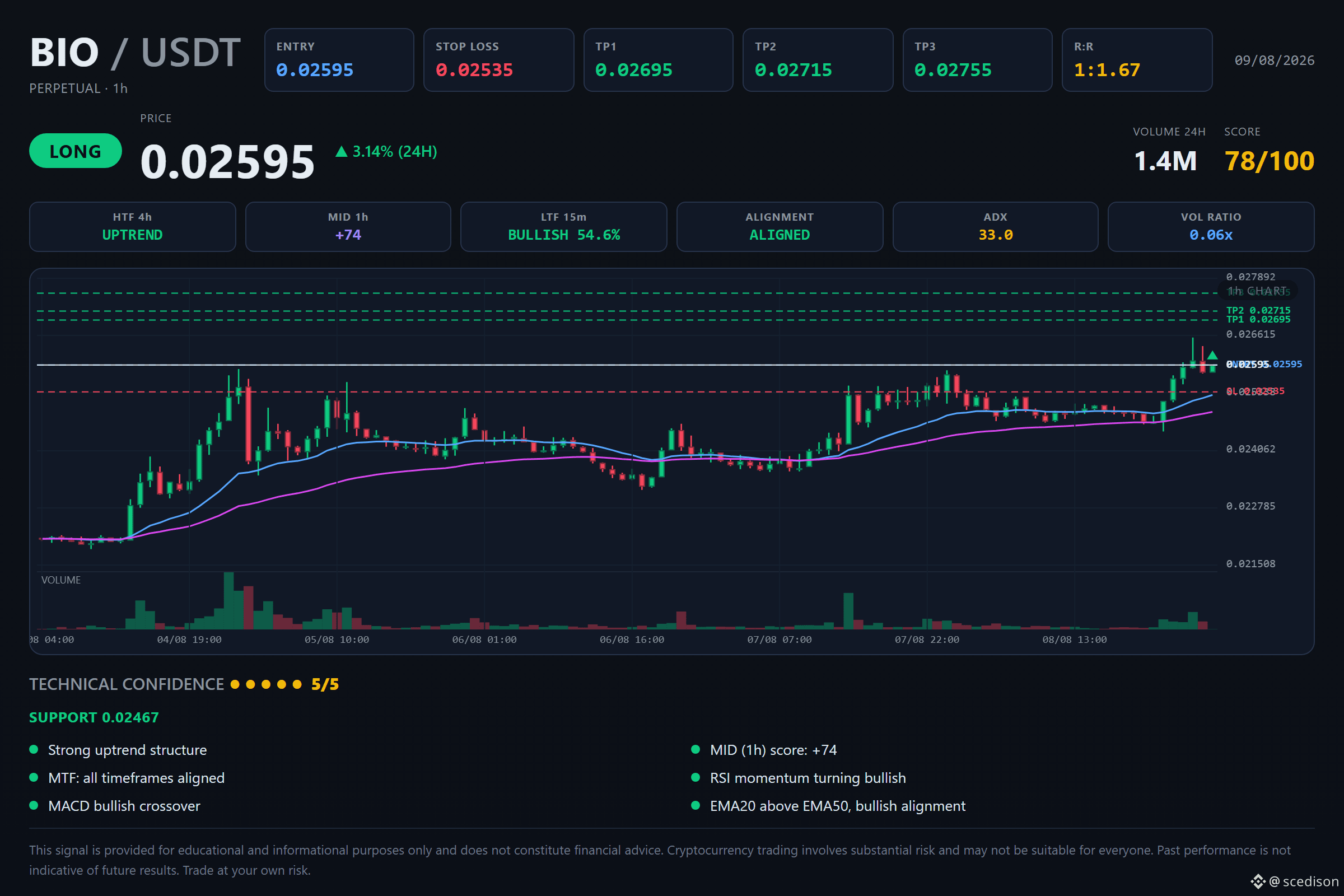Select the VOL RATIO 0.06x tile
The image size is (1344, 896).
tap(1211, 227)
